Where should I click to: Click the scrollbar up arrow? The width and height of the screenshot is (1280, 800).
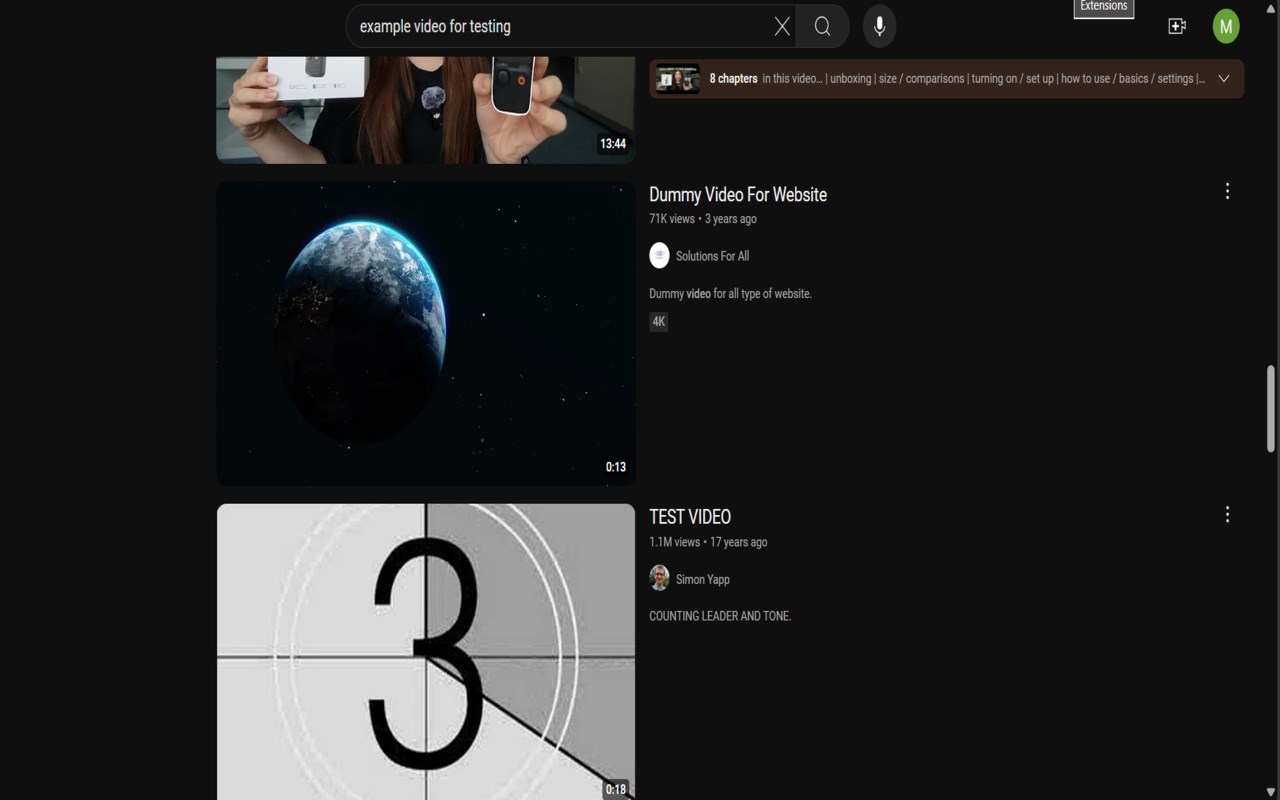coord(1271,8)
